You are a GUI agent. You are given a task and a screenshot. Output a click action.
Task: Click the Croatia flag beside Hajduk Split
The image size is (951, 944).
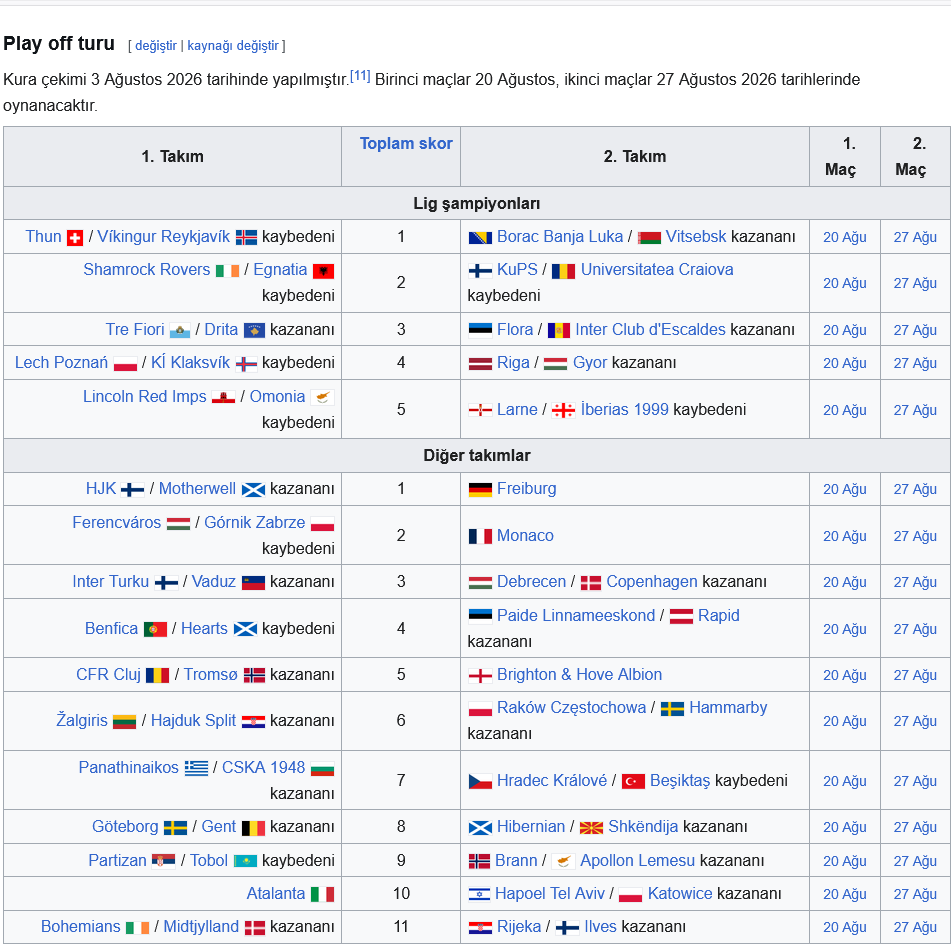click(254, 721)
